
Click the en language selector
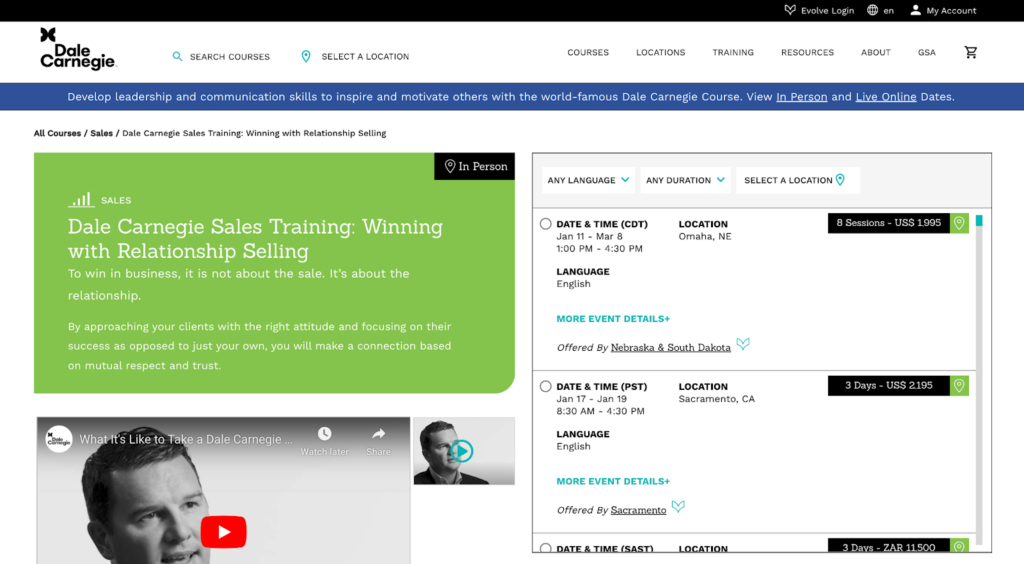[x=888, y=10]
